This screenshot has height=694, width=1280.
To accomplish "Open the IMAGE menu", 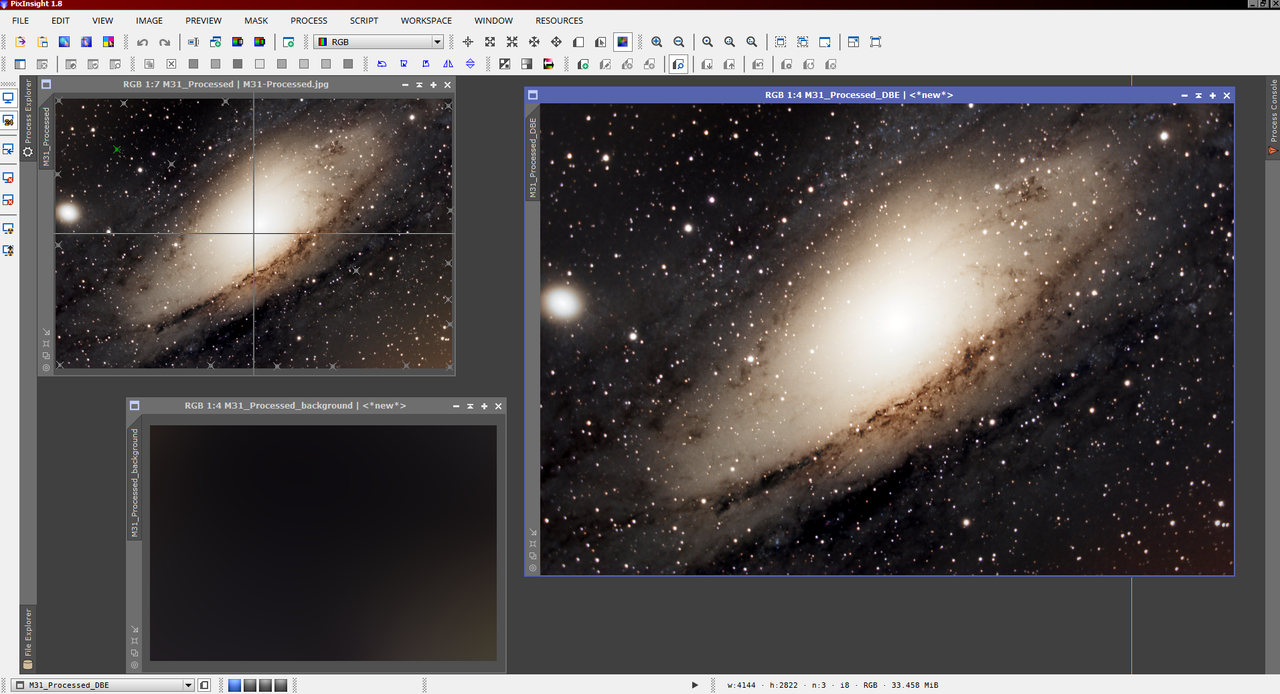I will [x=149, y=20].
